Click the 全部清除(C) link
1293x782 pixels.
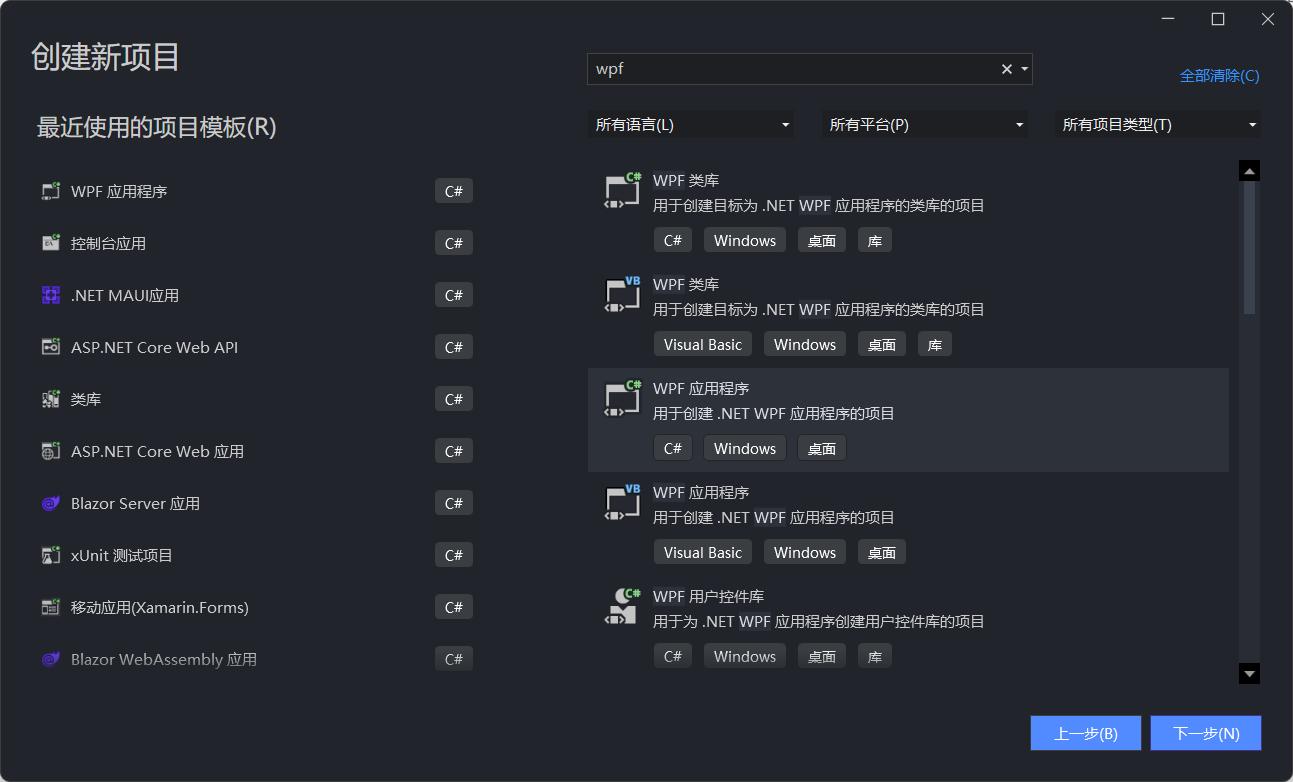[x=1219, y=75]
